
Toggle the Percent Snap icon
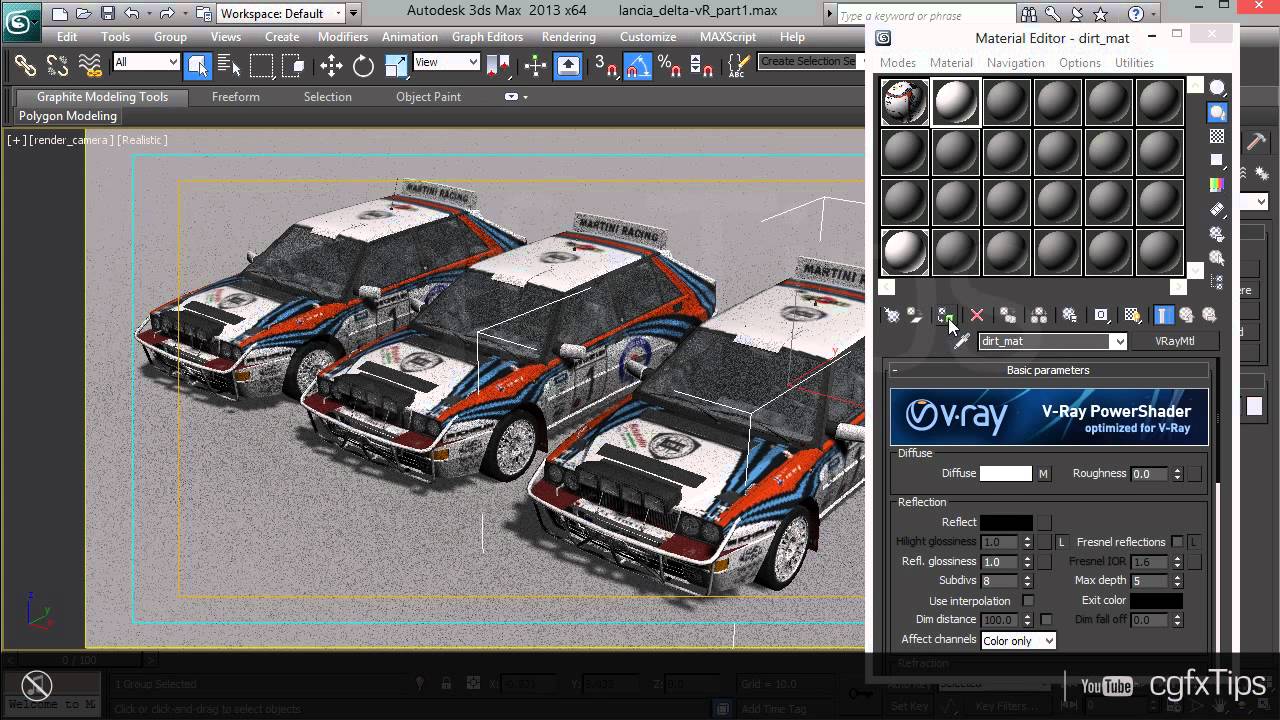point(669,66)
